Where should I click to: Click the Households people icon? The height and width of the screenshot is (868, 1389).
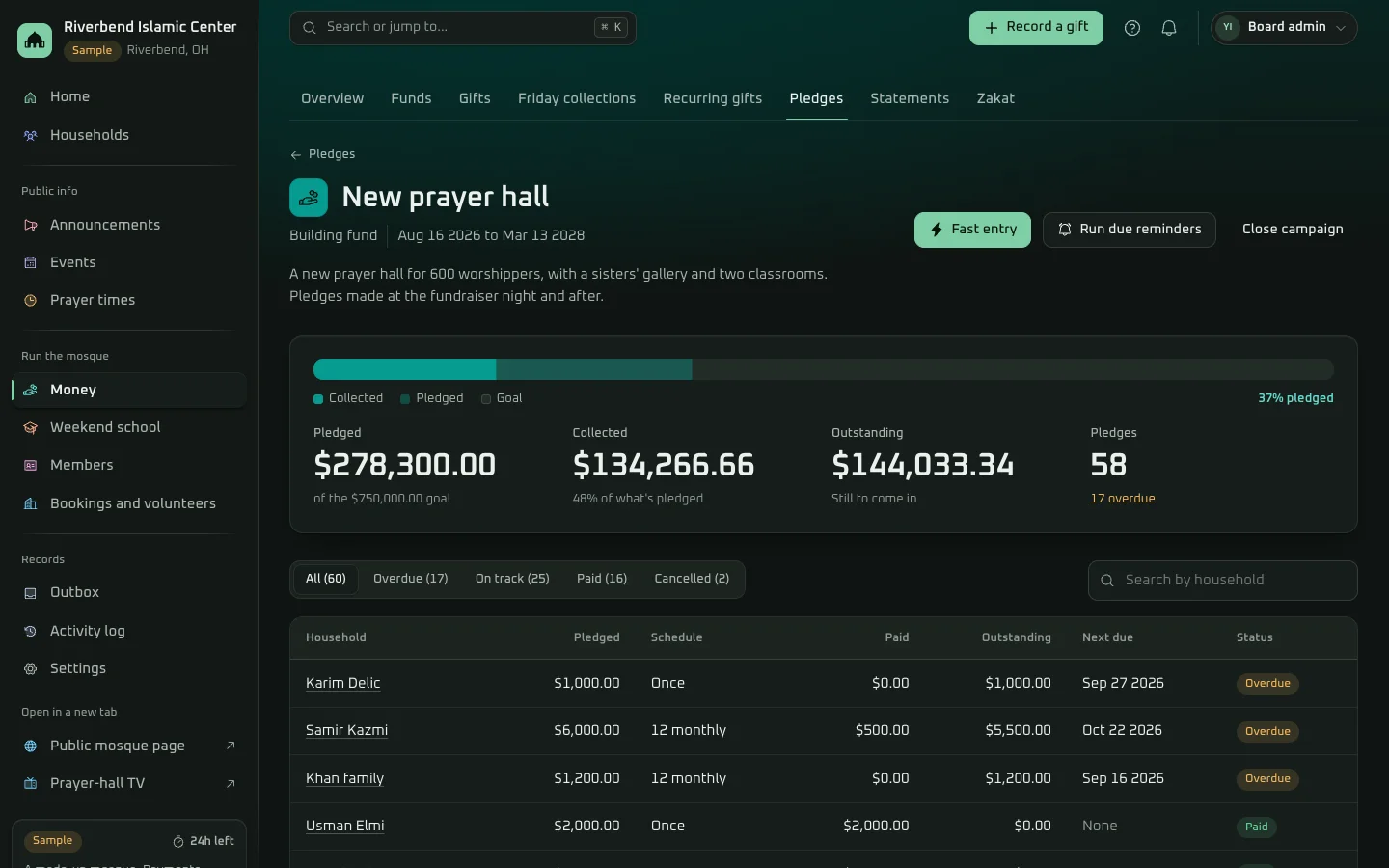pos(31,136)
